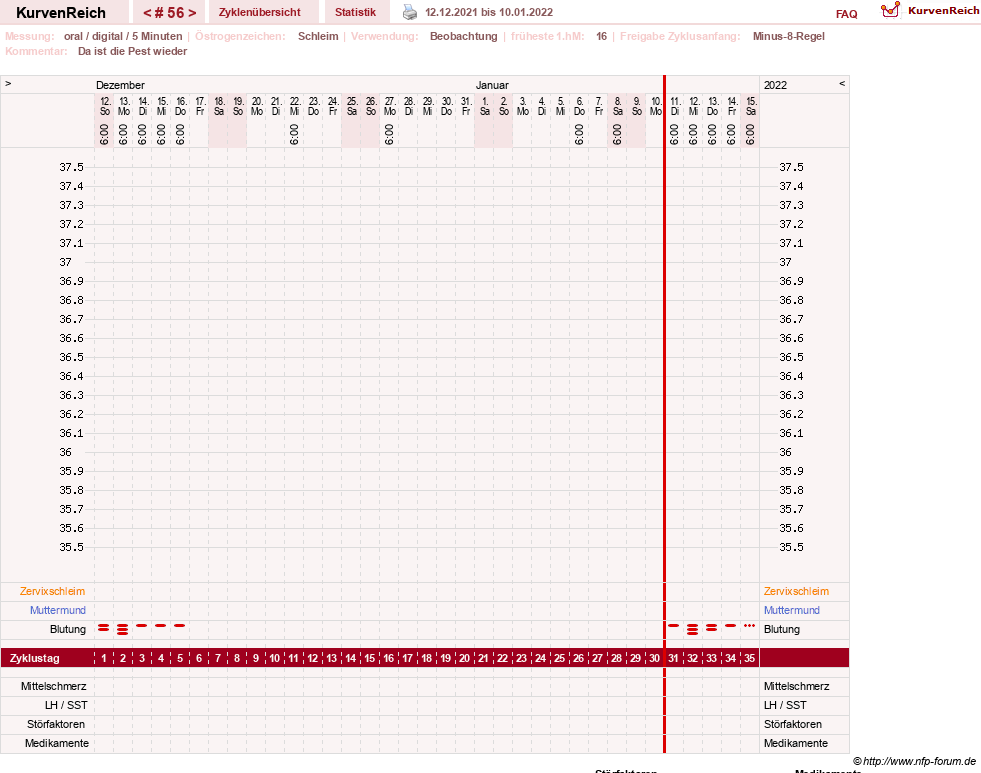This screenshot has width=981, height=773.
Task: Click the date header 31. Fr
Action: coord(466,106)
